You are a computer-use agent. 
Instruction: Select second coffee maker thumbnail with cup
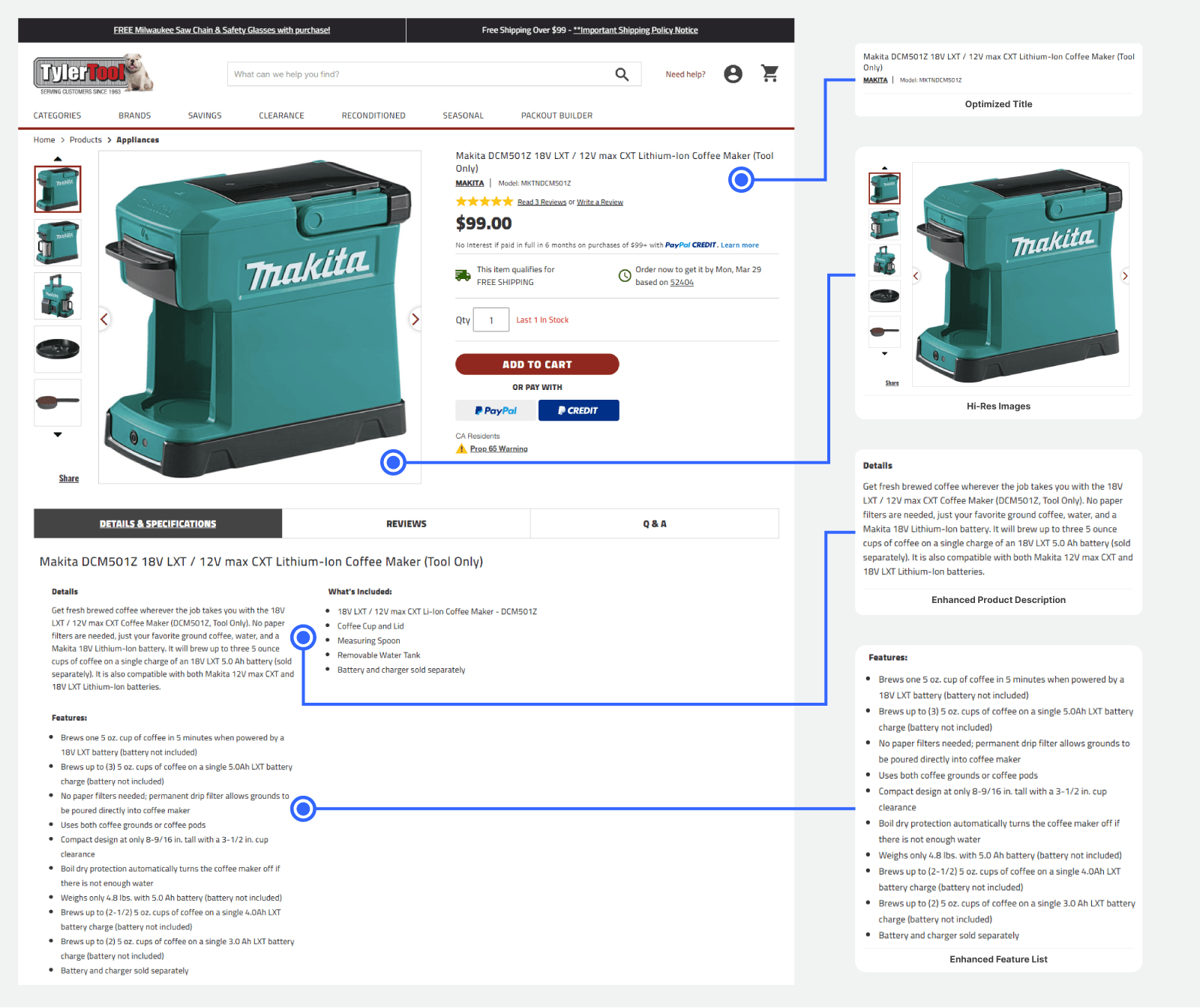click(x=58, y=243)
